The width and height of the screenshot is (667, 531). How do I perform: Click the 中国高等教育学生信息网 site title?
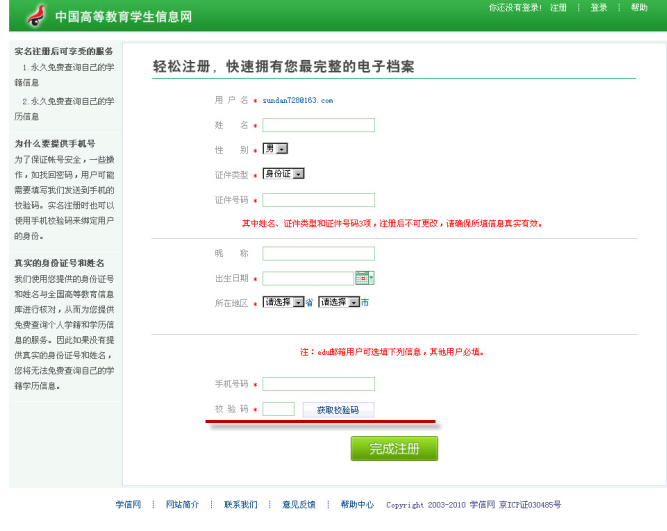pyautogui.click(x=123, y=17)
